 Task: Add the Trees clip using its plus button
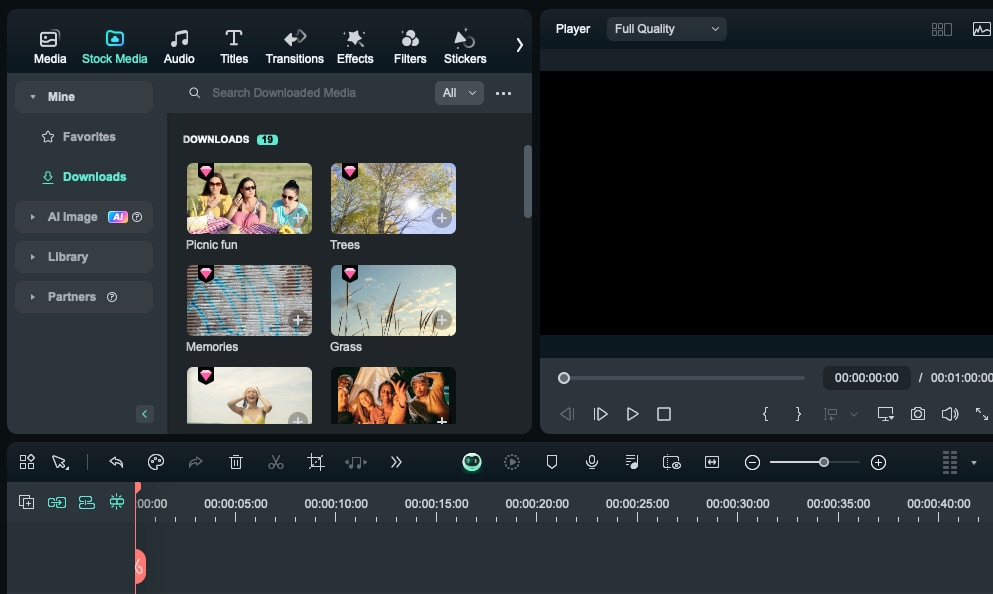441,218
